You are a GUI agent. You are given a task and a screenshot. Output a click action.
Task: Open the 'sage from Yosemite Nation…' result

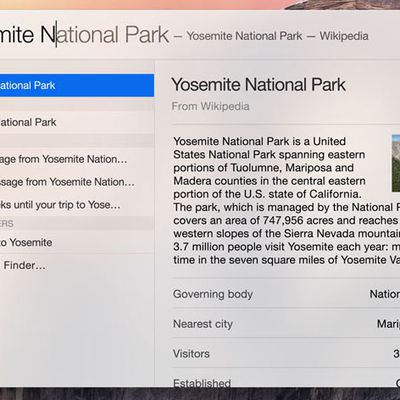[x=77, y=182]
